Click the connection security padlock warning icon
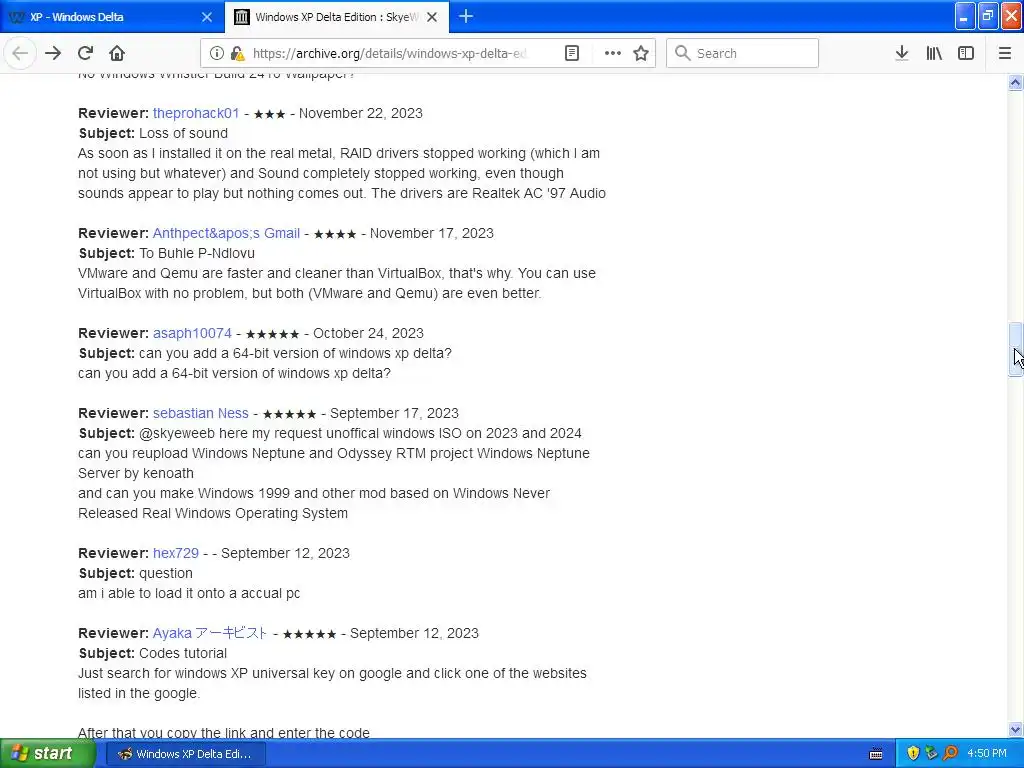The image size is (1024, 768). (238, 53)
